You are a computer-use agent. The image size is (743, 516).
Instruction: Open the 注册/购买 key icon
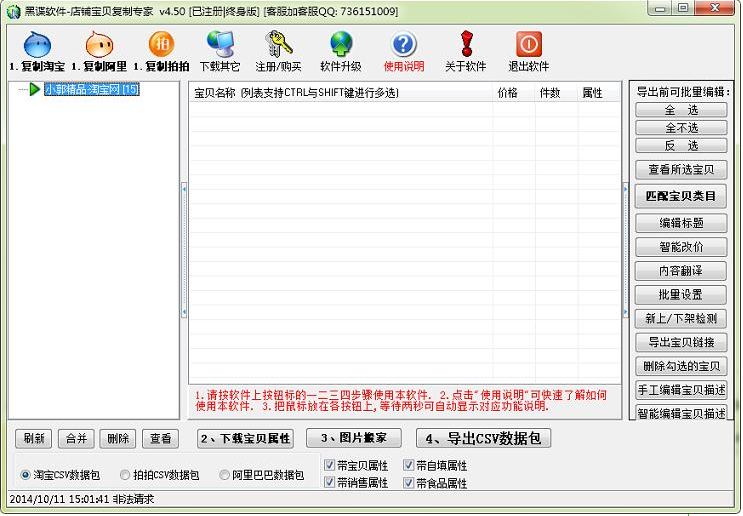coord(278,46)
